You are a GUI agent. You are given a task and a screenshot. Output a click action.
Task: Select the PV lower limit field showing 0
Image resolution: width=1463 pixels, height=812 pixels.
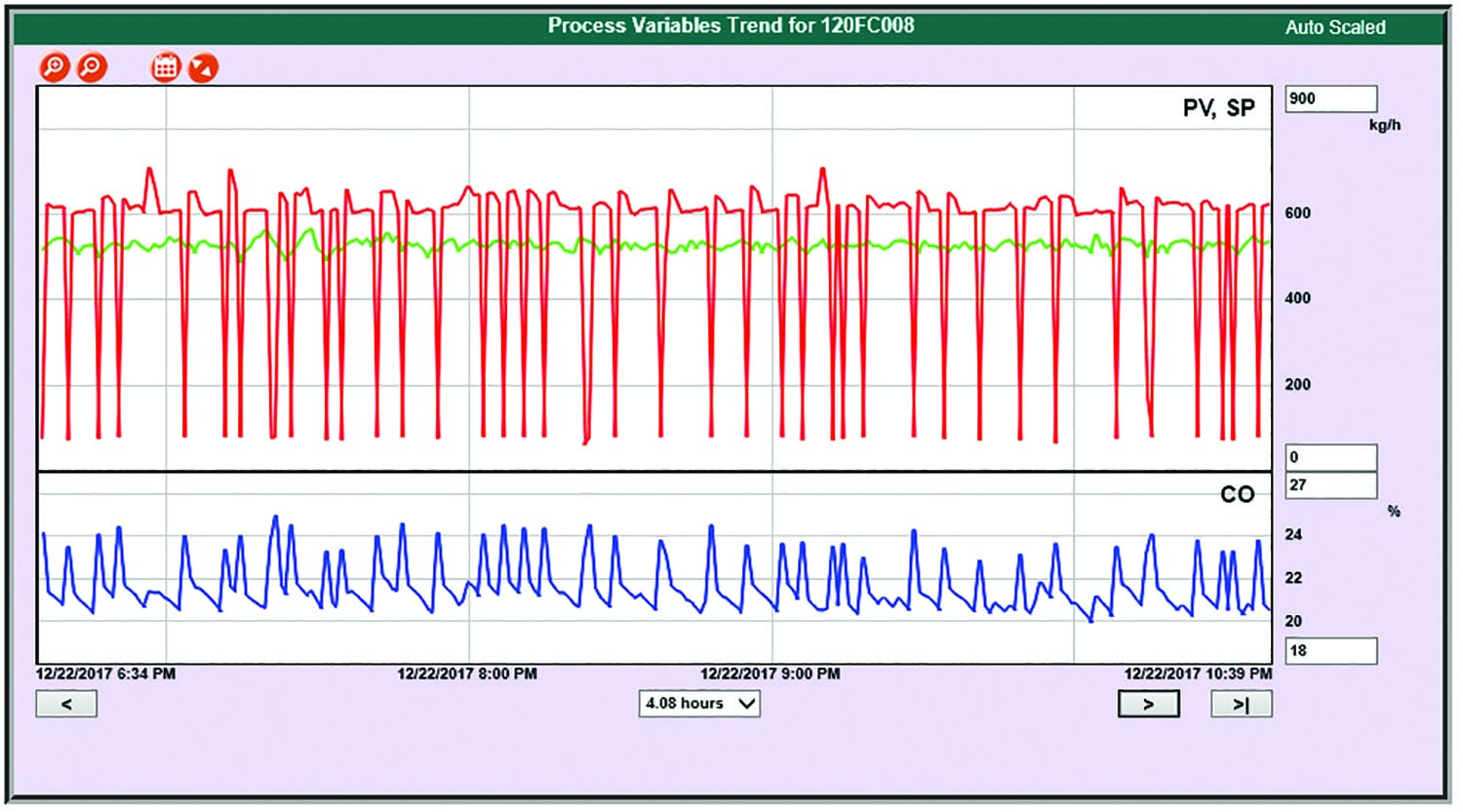[1330, 457]
